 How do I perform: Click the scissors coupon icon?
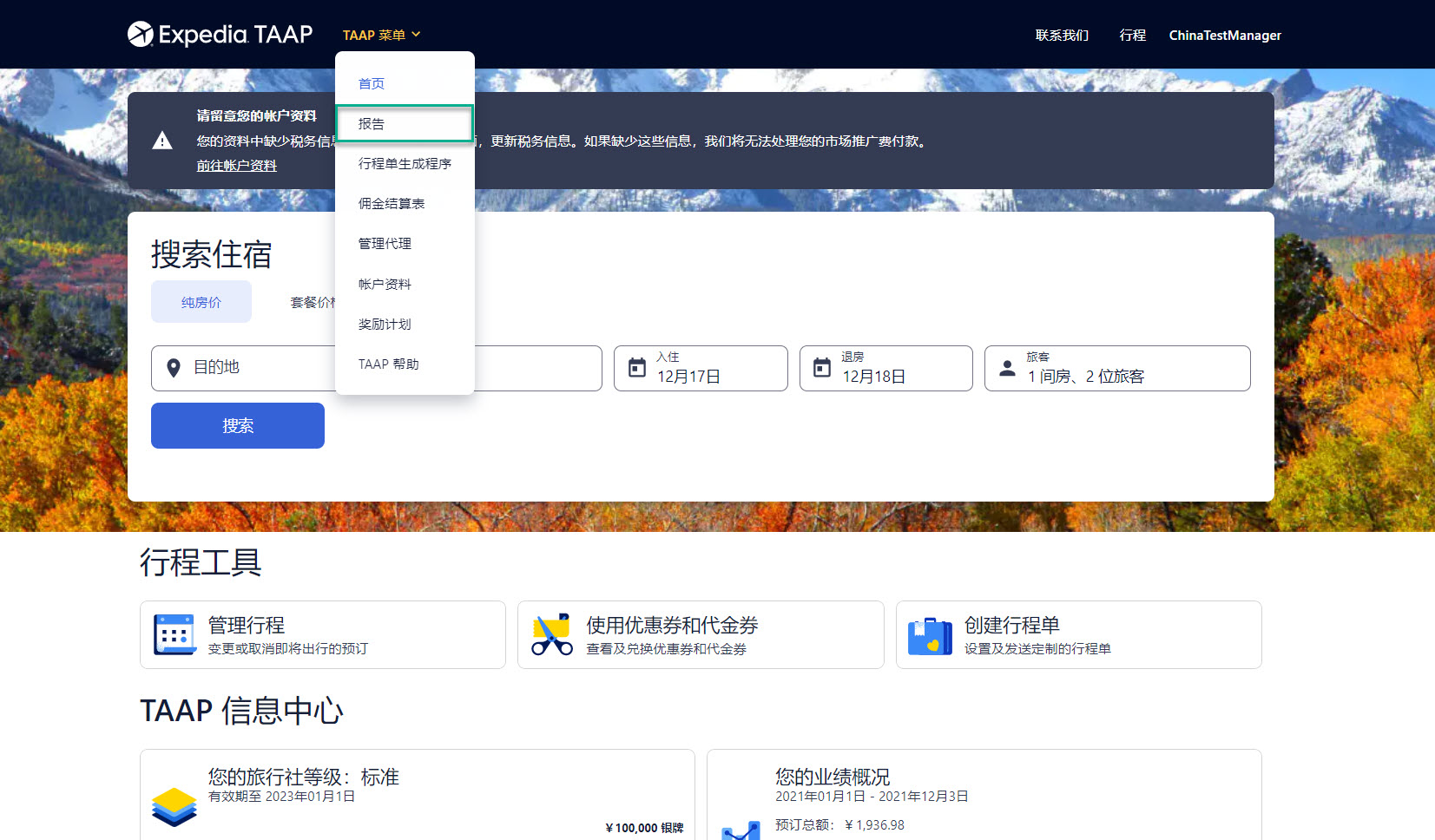coord(552,634)
